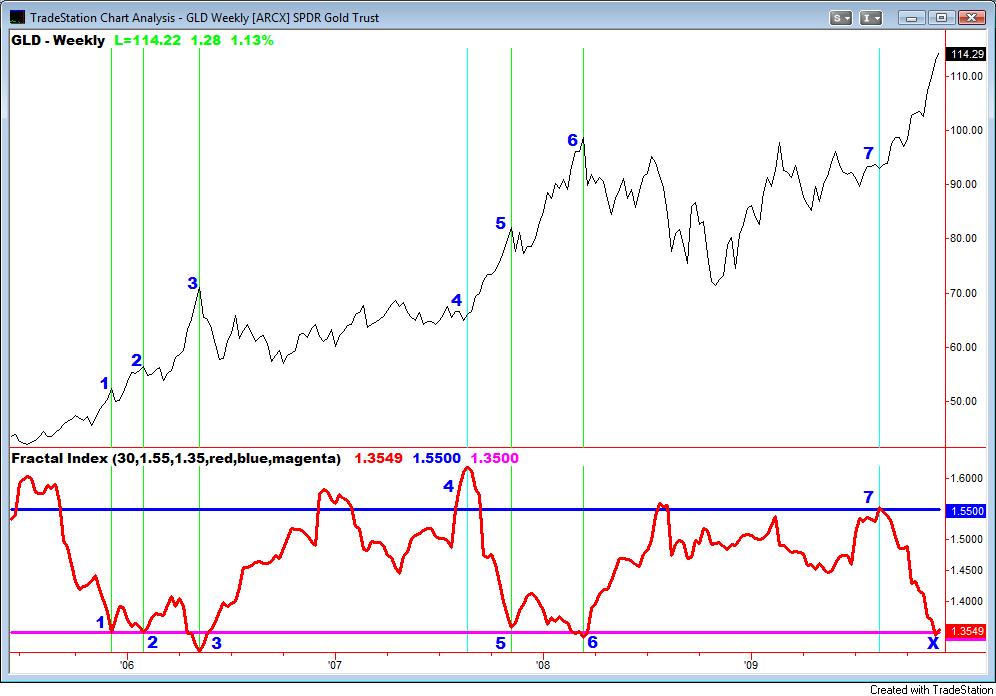Screen dimensions: 996x696
Task: Open the I interval-link dropdown
Action: coord(871,18)
